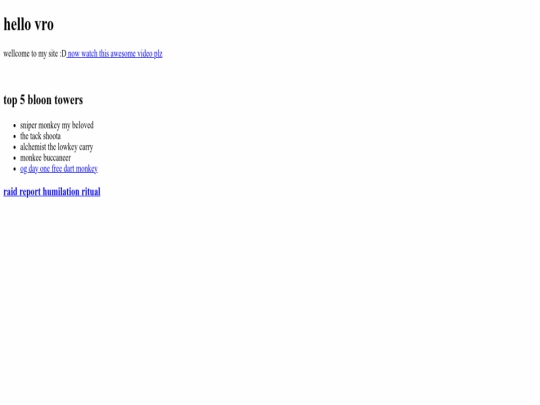Click the word "hello" in the main heading

tap(17, 24)
